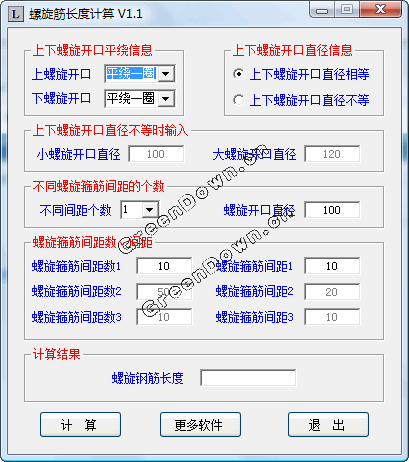
Task: Open 更多软件 button
Action: coord(200,425)
